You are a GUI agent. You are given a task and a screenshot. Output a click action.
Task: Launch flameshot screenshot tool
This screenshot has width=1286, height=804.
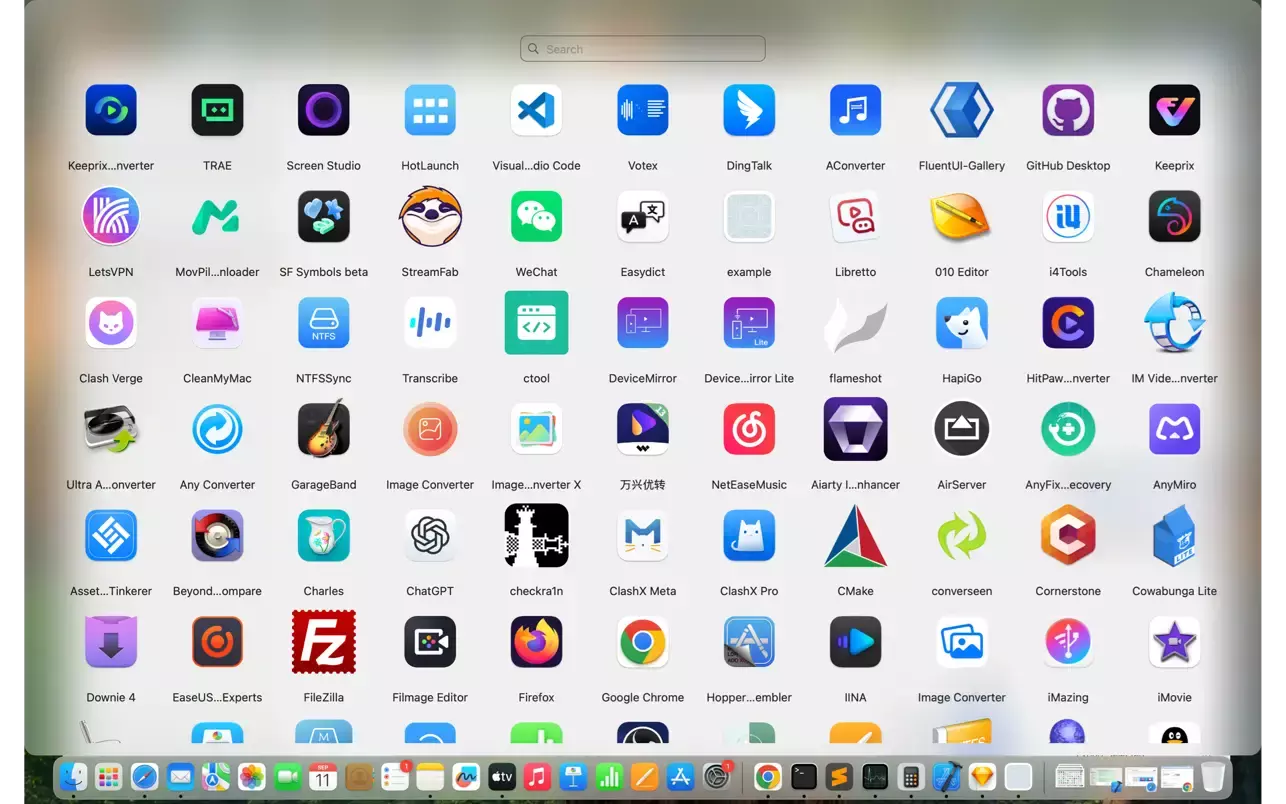coord(855,323)
